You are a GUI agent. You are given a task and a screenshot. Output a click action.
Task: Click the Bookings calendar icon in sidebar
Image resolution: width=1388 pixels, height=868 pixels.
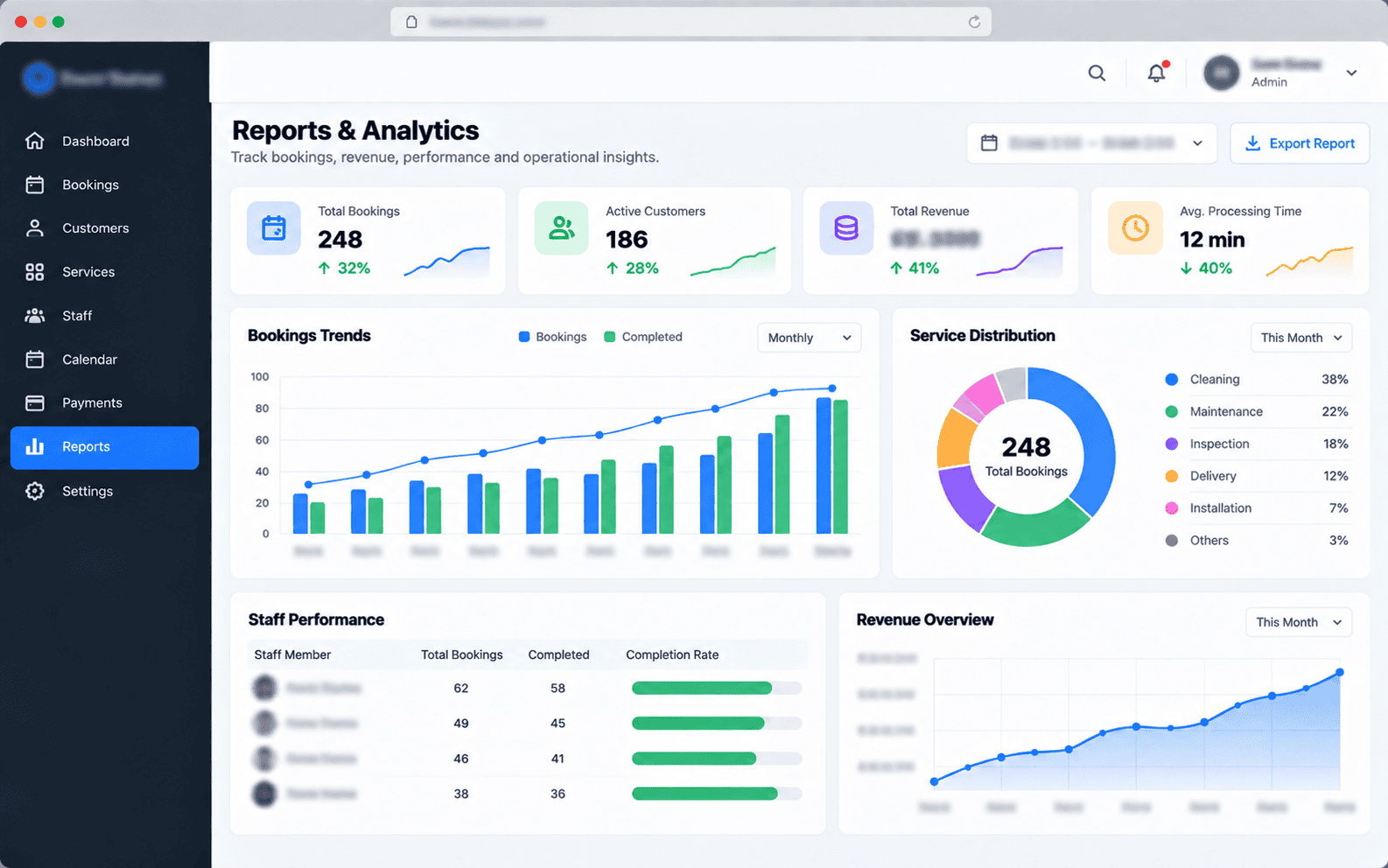(35, 185)
